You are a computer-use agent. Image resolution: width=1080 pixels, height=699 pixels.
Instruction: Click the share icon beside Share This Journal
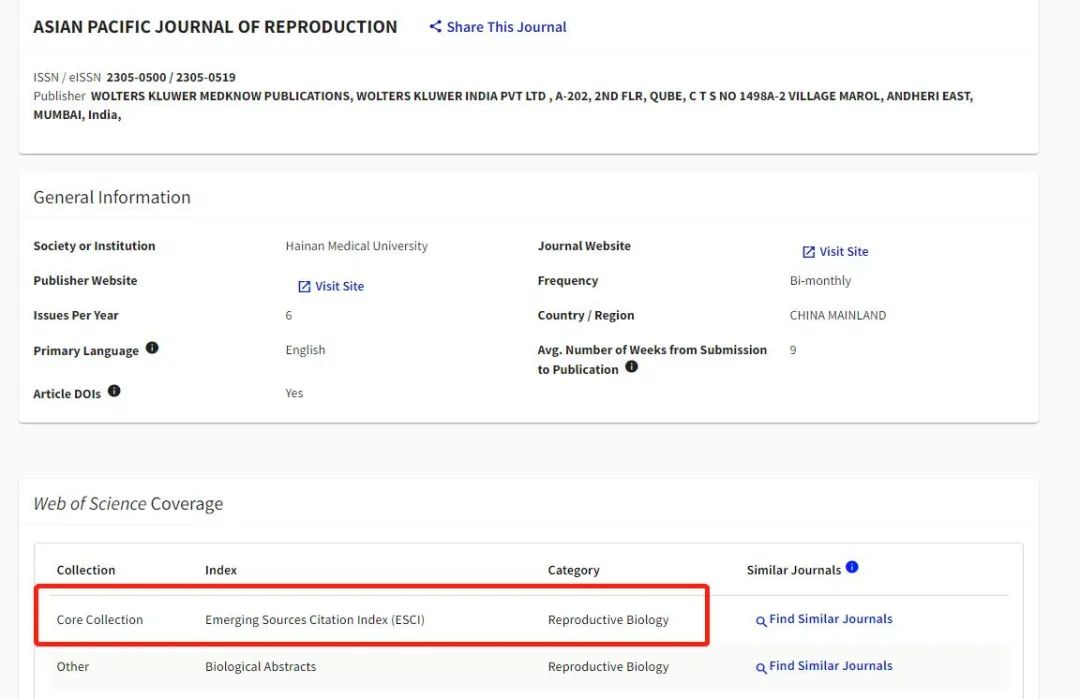[x=435, y=27]
